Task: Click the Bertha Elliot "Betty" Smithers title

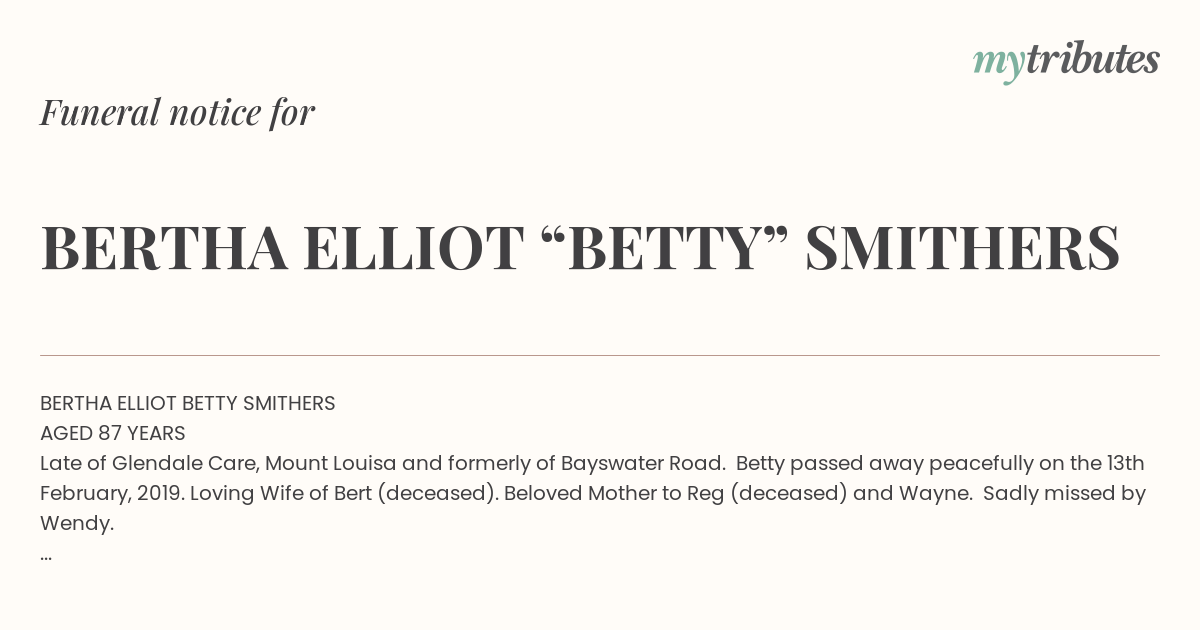Action: click(x=580, y=248)
